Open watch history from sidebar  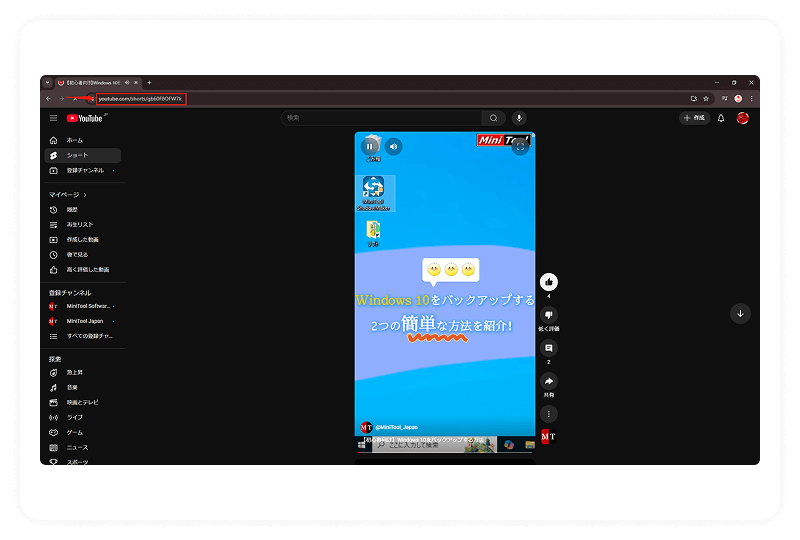point(83,210)
